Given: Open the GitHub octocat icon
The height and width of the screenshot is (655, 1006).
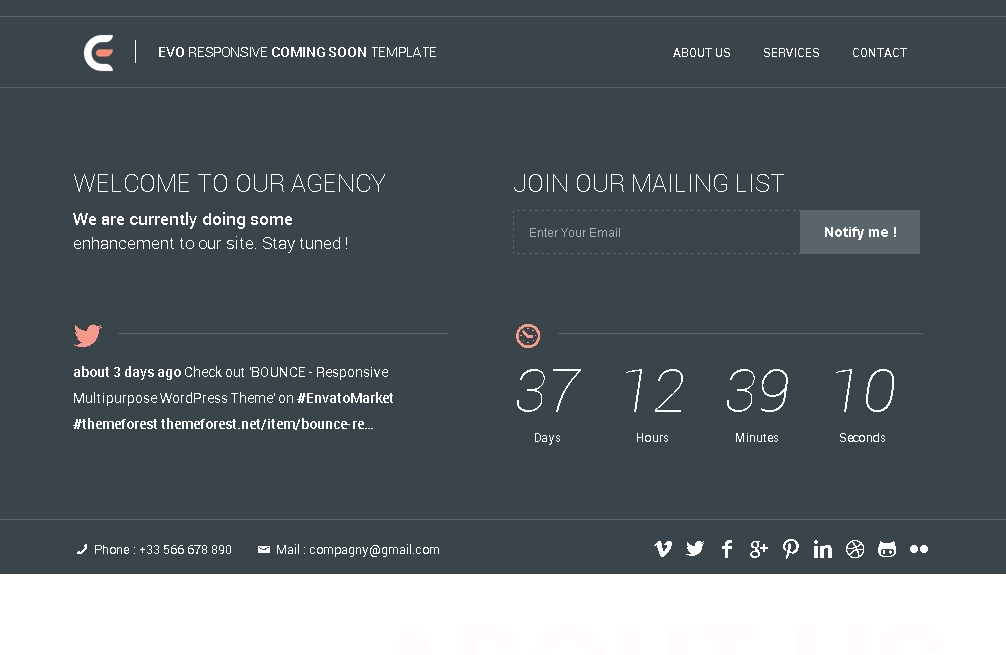Looking at the screenshot, I should (887, 549).
